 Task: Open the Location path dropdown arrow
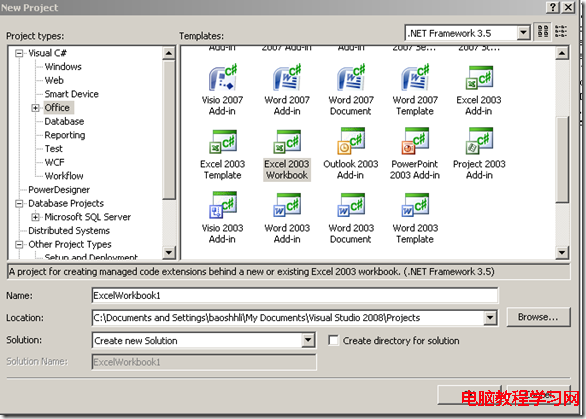click(490, 318)
